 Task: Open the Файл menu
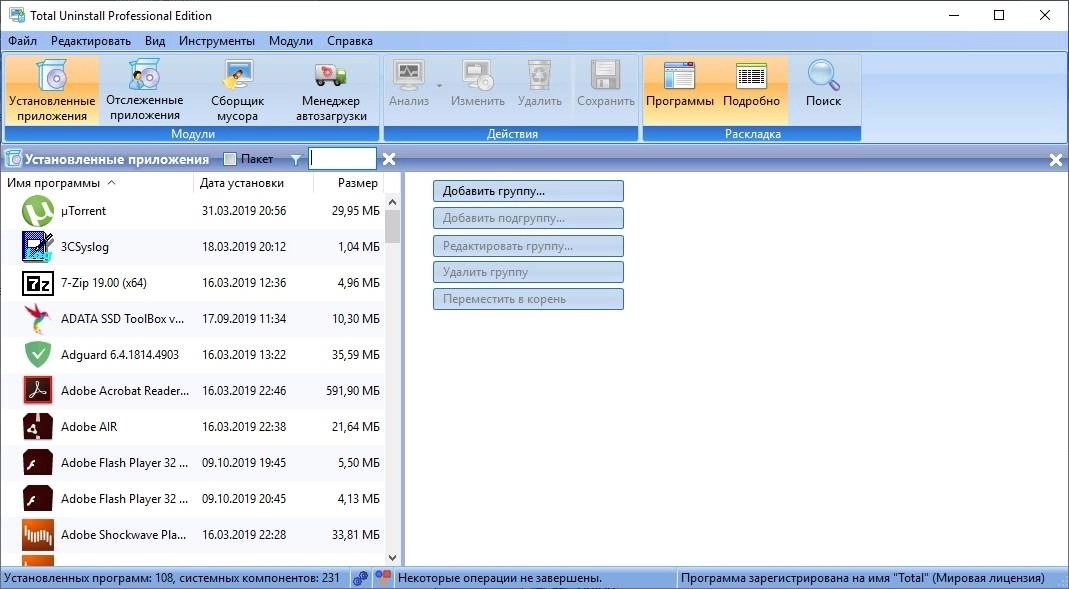(22, 41)
